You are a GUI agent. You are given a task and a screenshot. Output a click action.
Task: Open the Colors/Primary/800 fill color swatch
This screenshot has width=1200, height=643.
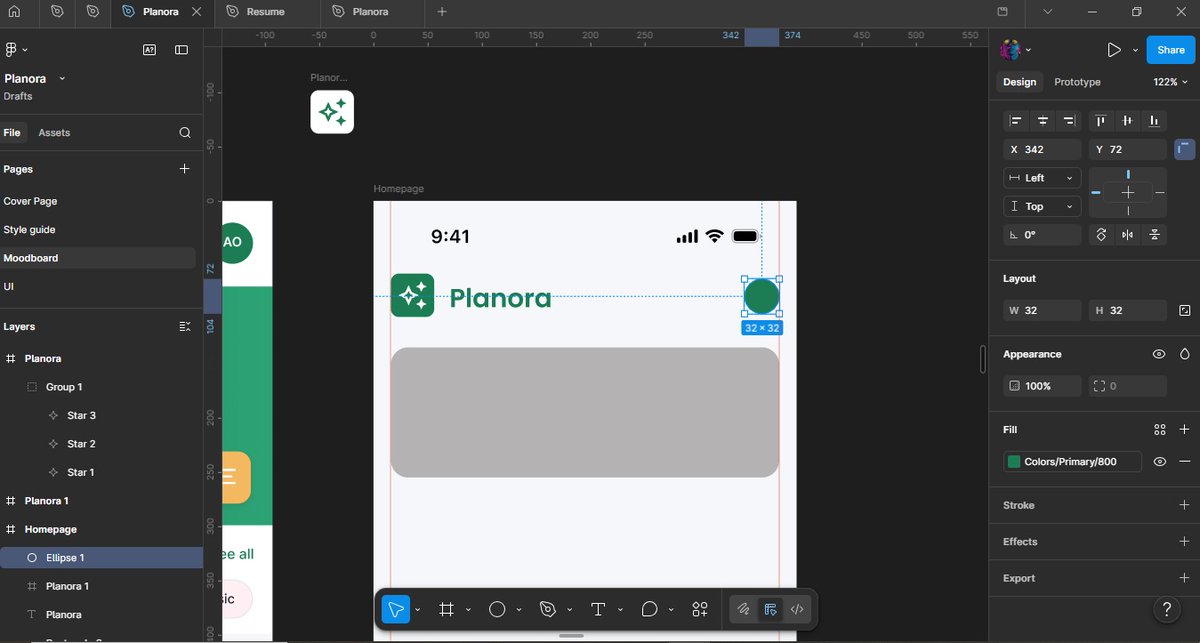pos(1014,462)
